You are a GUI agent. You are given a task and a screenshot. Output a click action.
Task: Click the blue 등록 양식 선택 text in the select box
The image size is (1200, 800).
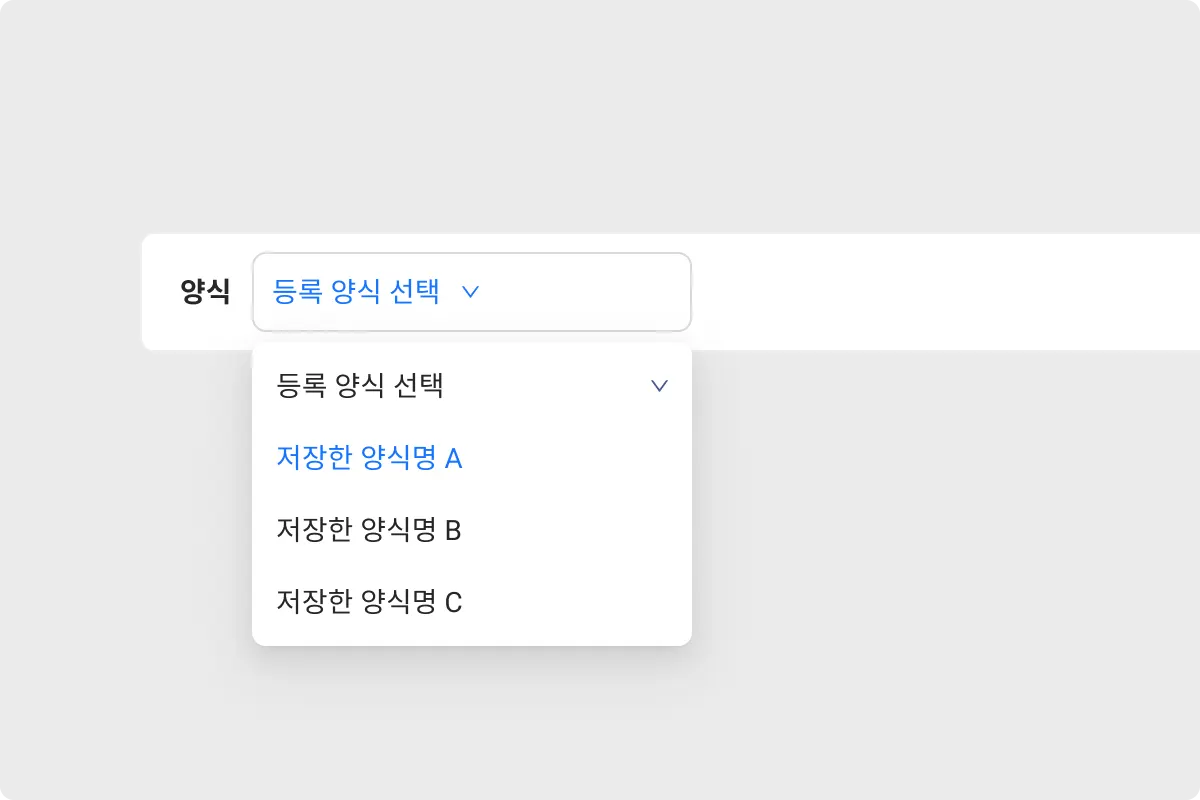tap(356, 292)
